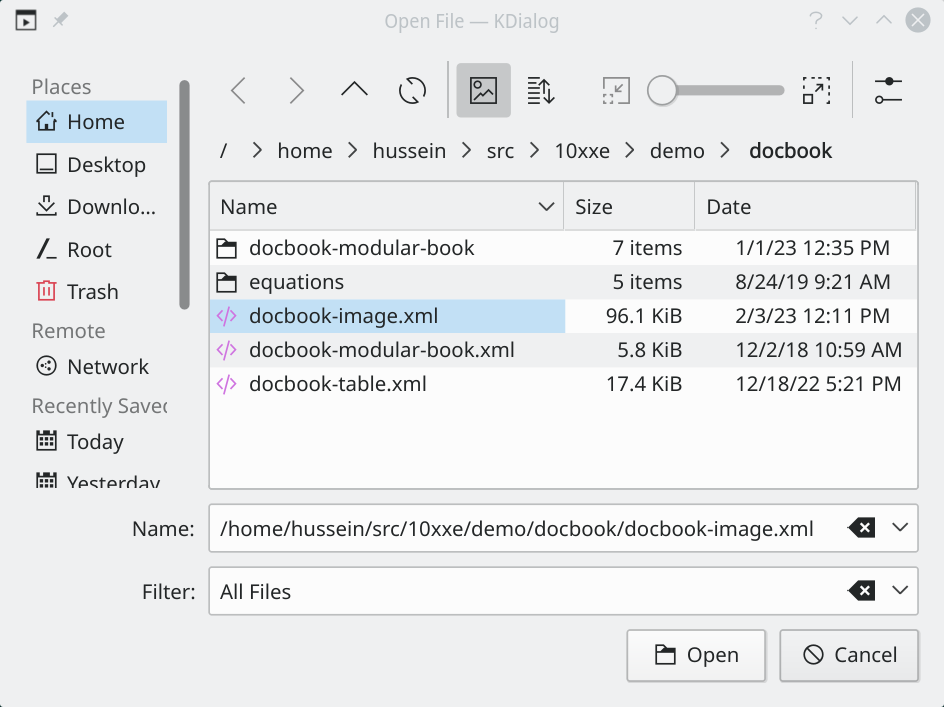This screenshot has width=944, height=707.
Task: Click the zoom out icon
Action: point(616,91)
